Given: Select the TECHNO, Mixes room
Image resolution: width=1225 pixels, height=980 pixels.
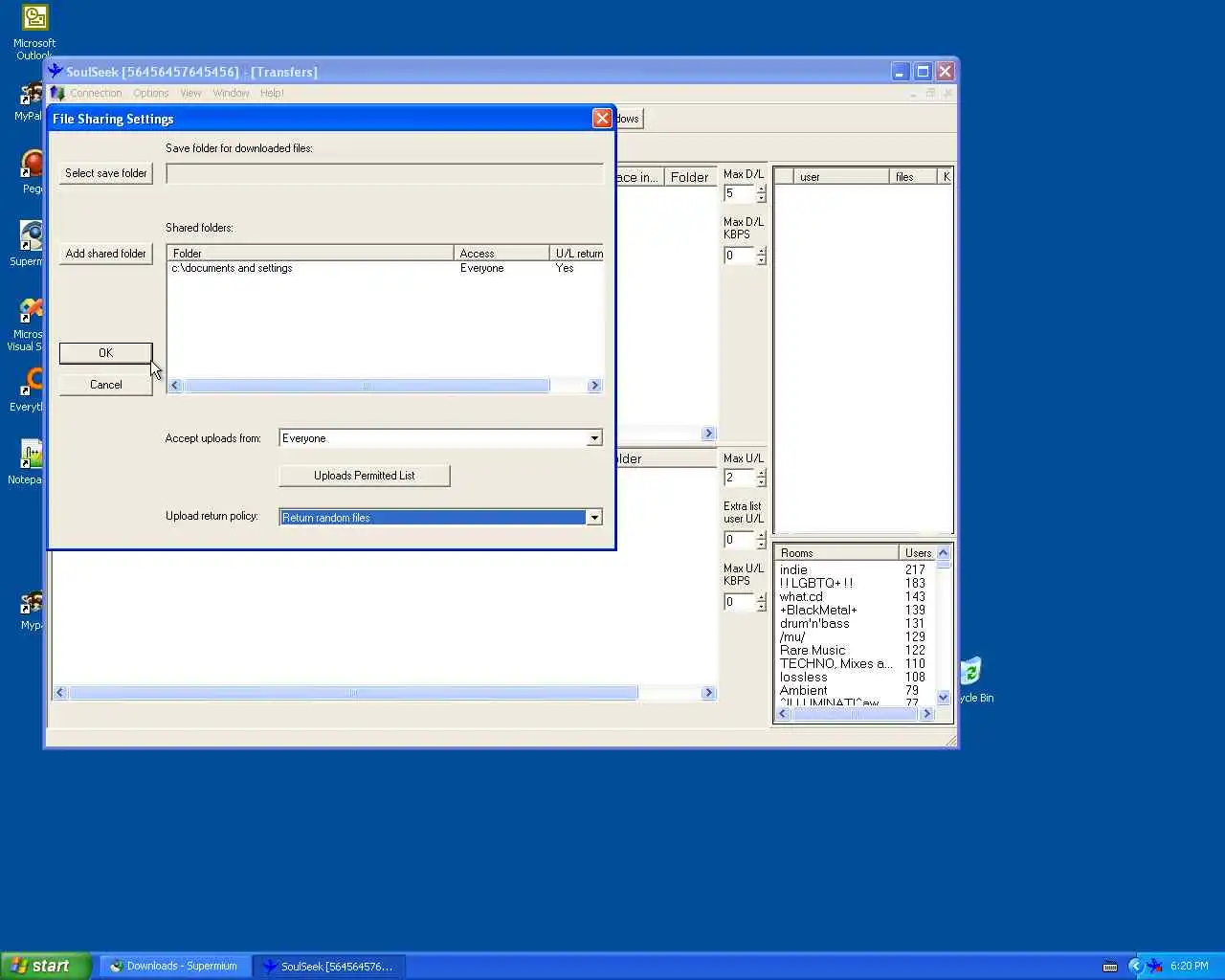Looking at the screenshot, I should click(x=836, y=663).
